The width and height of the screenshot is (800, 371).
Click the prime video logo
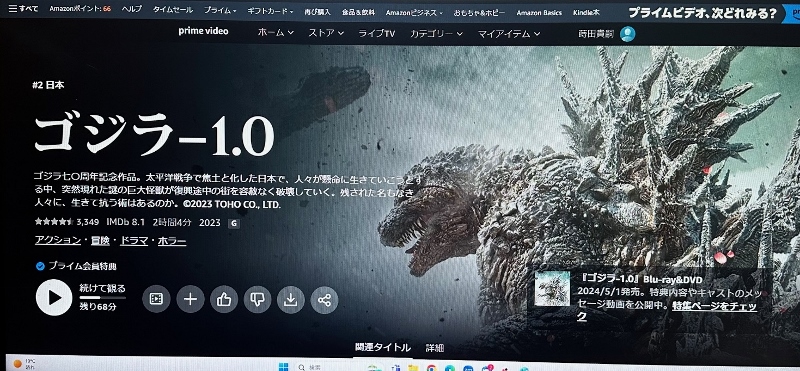203,31
